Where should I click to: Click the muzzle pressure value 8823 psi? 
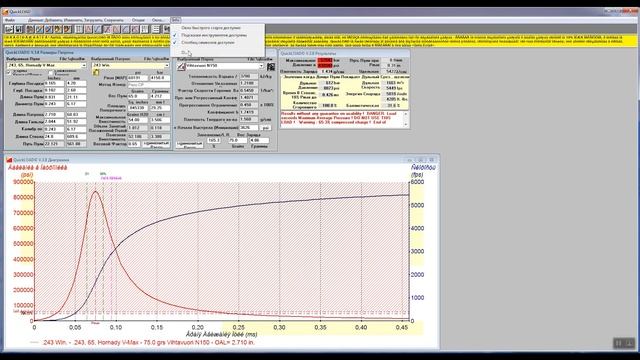(329, 88)
